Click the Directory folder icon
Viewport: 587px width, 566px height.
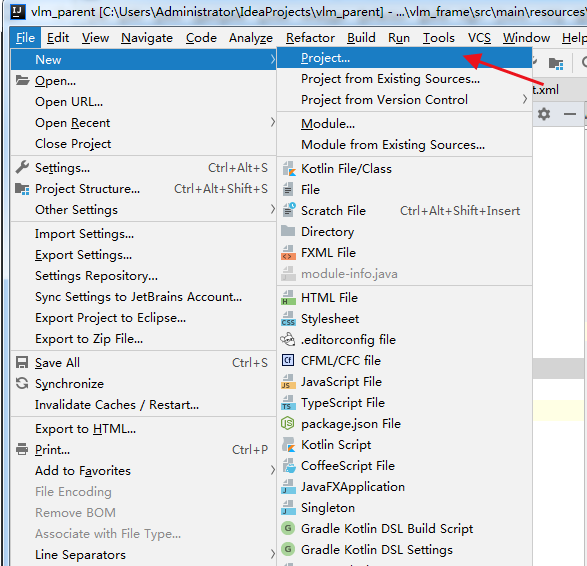(288, 231)
